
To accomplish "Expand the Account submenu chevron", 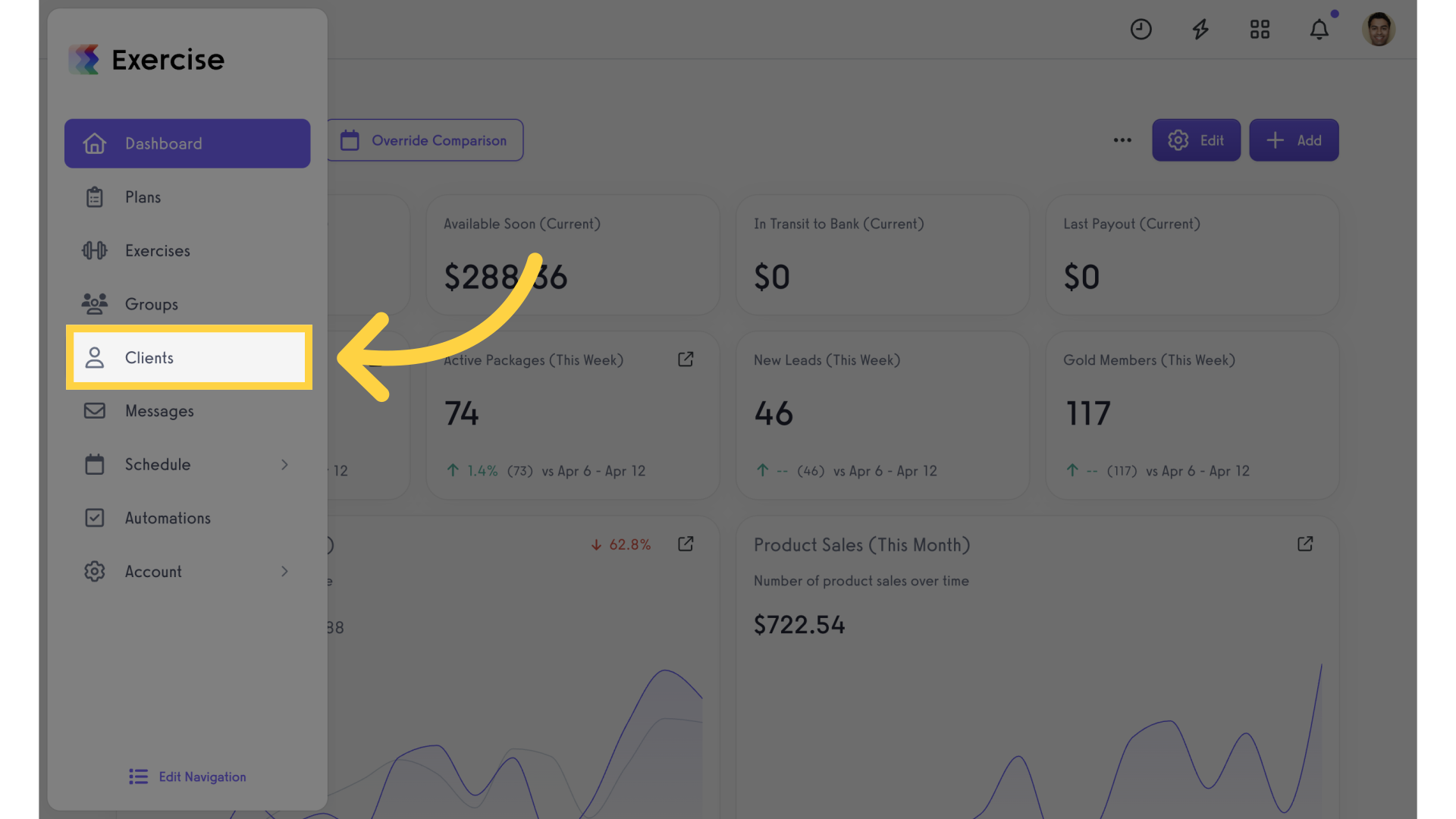I will [284, 571].
